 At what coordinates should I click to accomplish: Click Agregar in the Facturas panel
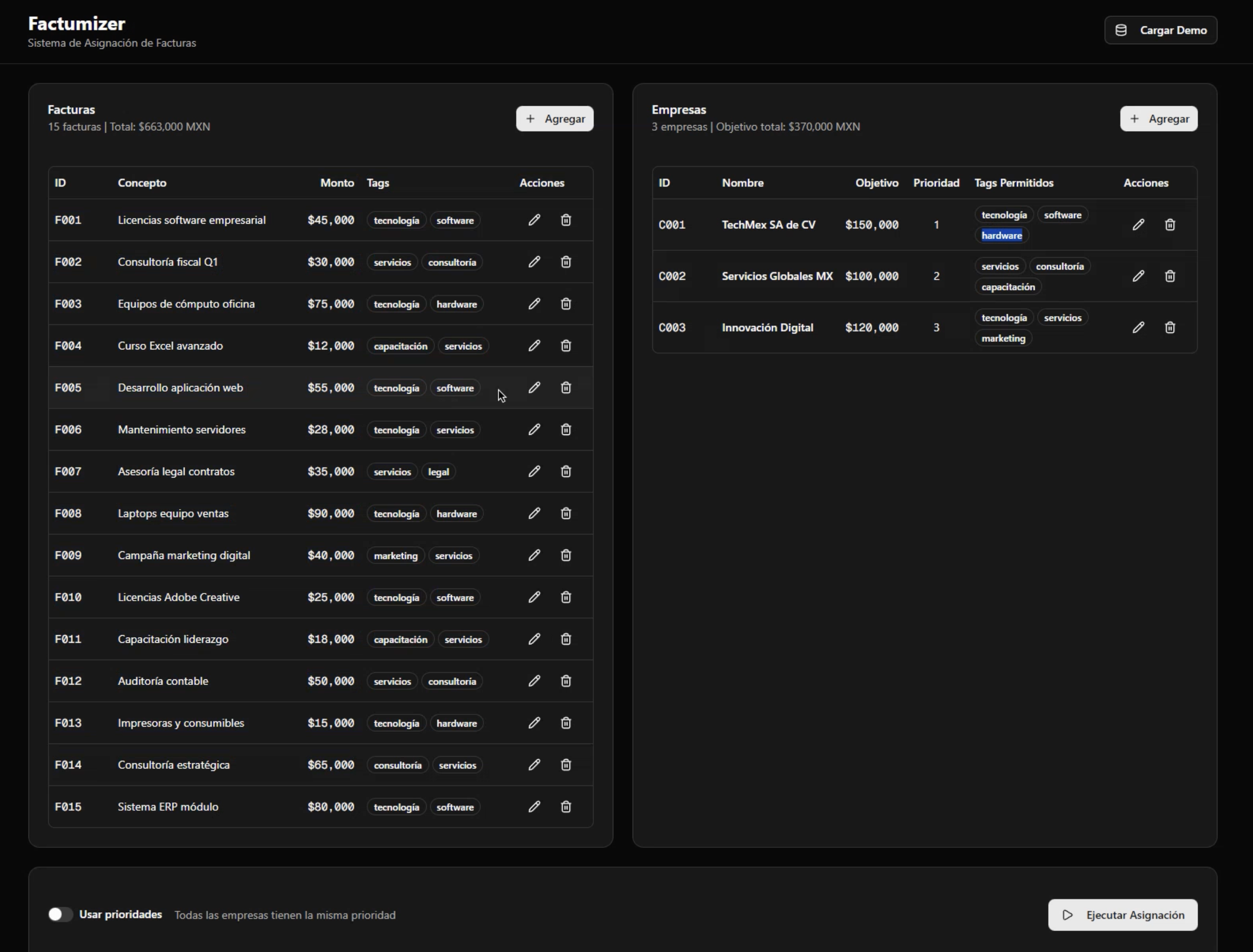tap(554, 118)
